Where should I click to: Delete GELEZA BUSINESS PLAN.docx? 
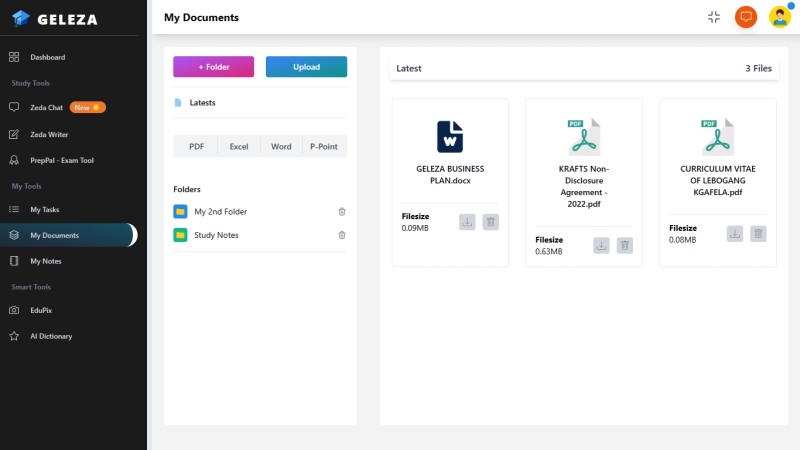coord(490,222)
